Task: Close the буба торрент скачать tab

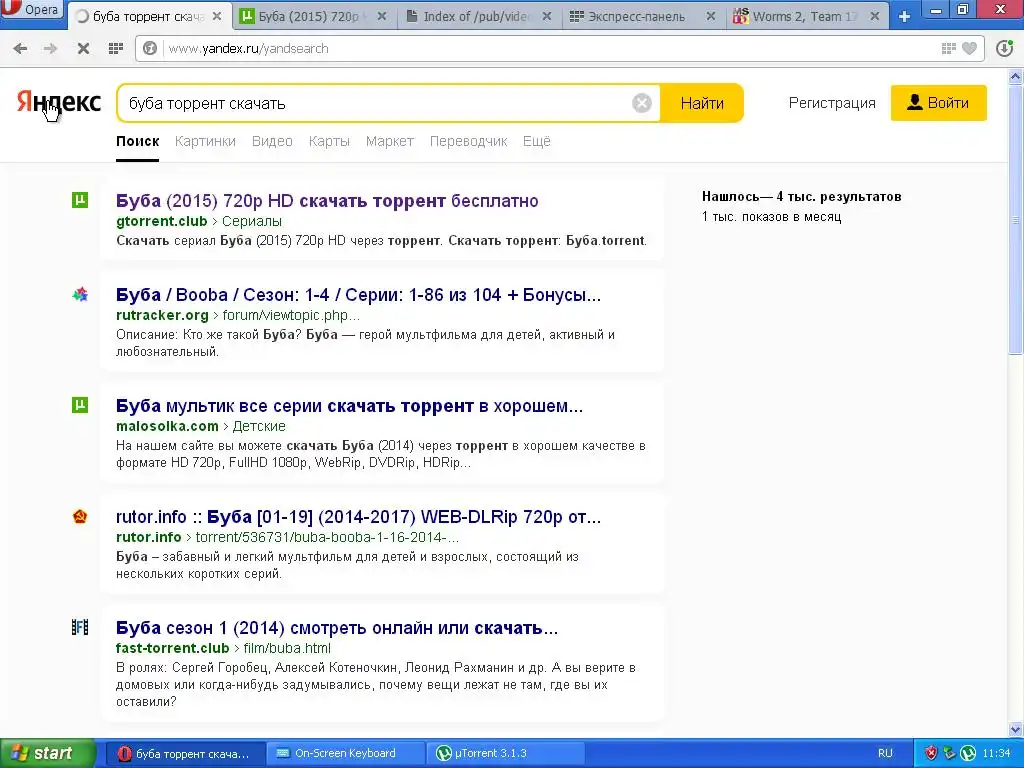Action: (x=217, y=16)
